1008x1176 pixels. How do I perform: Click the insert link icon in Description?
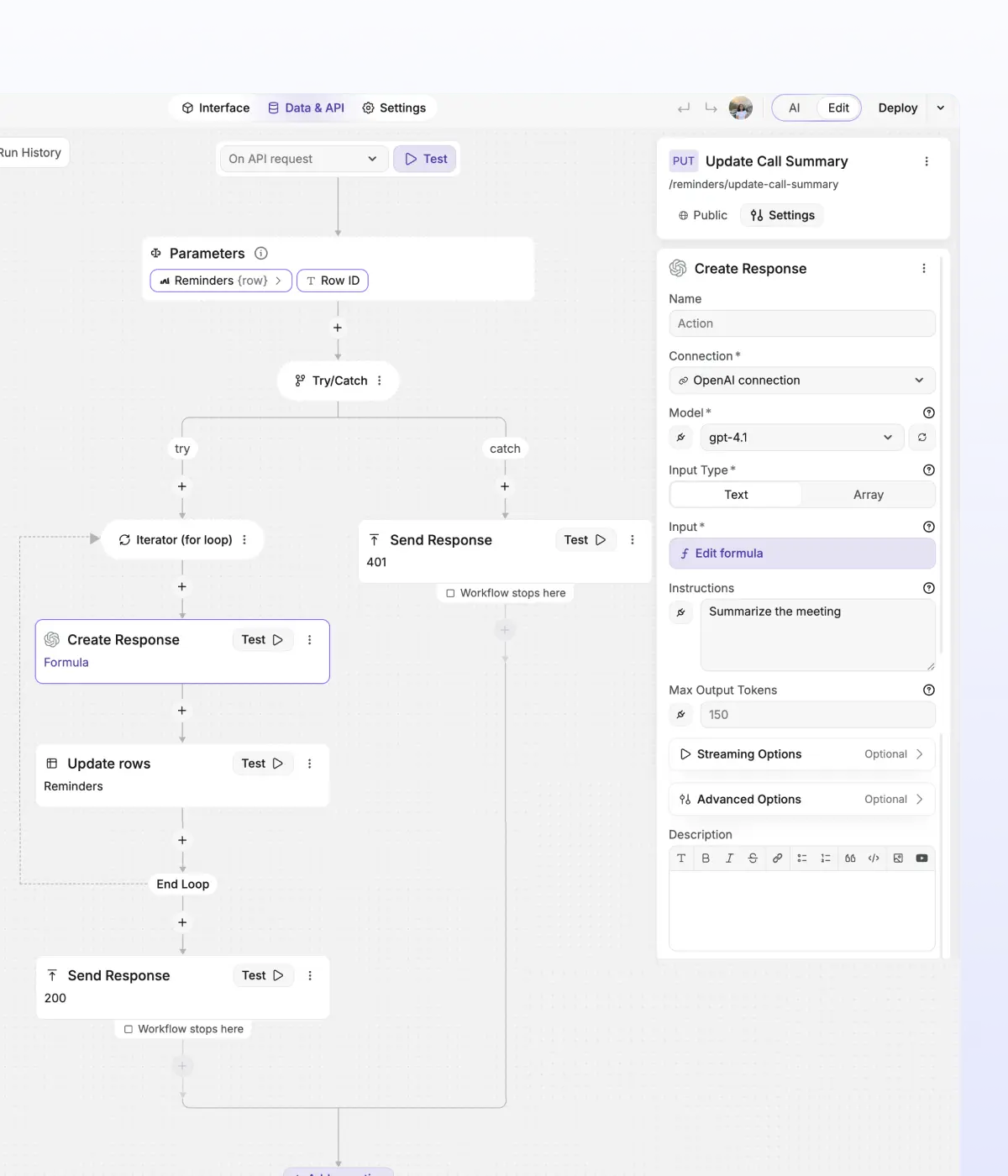tap(777, 858)
